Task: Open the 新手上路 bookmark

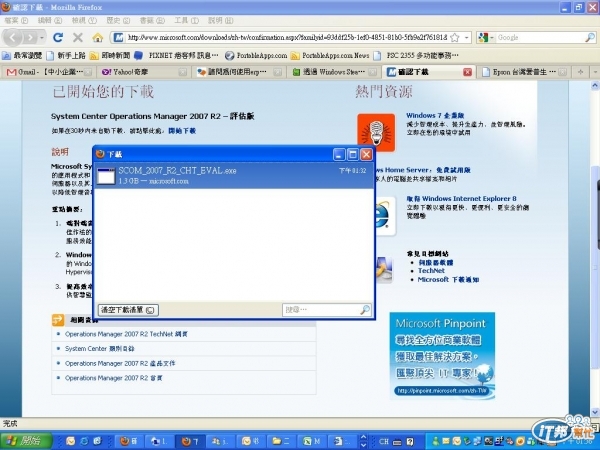Action: click(x=66, y=55)
